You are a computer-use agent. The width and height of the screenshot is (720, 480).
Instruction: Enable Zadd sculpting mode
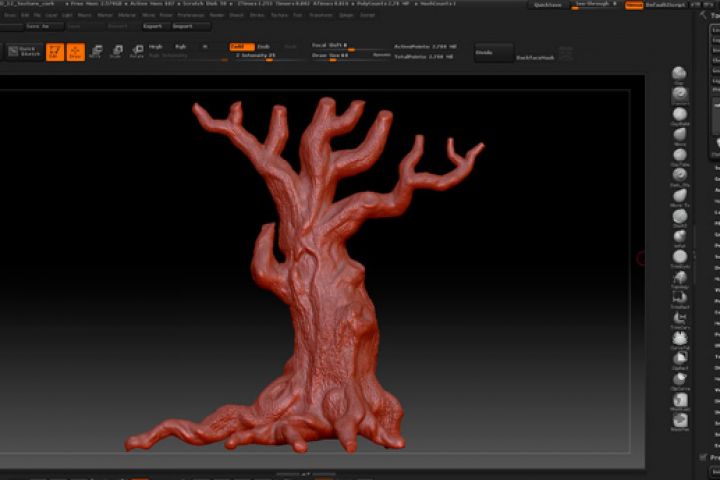point(241,47)
